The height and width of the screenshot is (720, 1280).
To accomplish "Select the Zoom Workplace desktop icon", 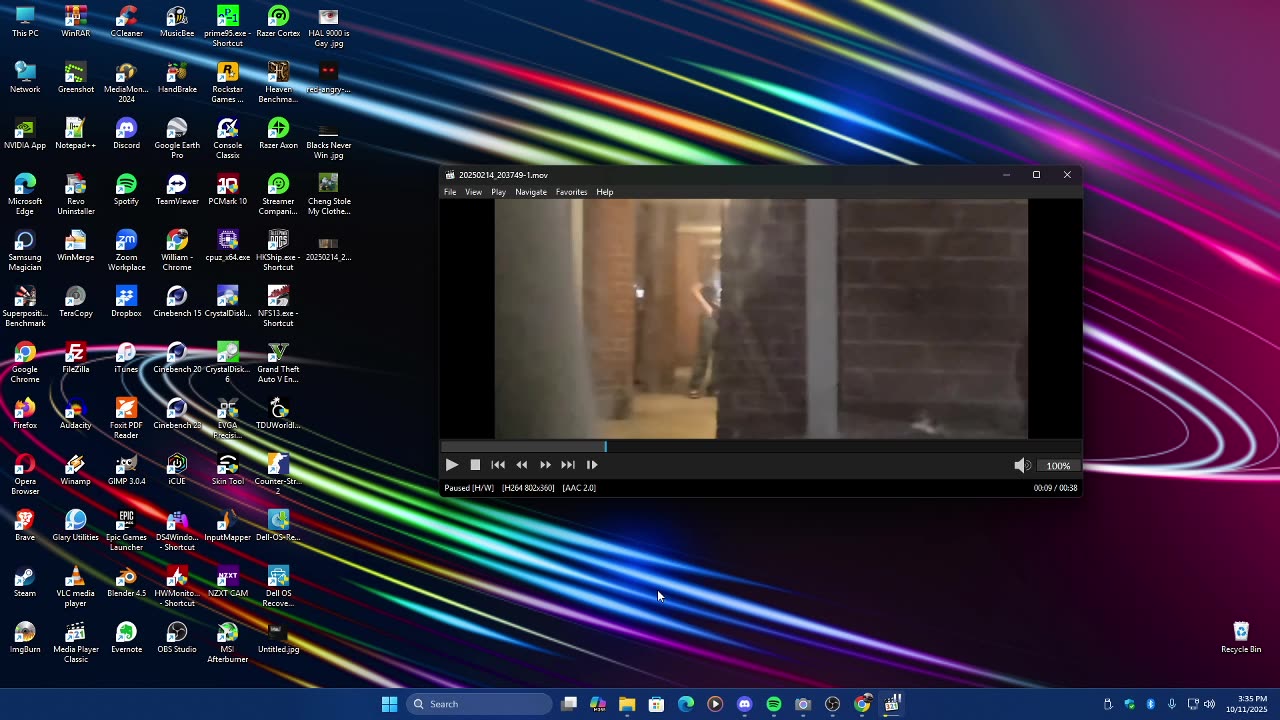I will click(x=126, y=250).
